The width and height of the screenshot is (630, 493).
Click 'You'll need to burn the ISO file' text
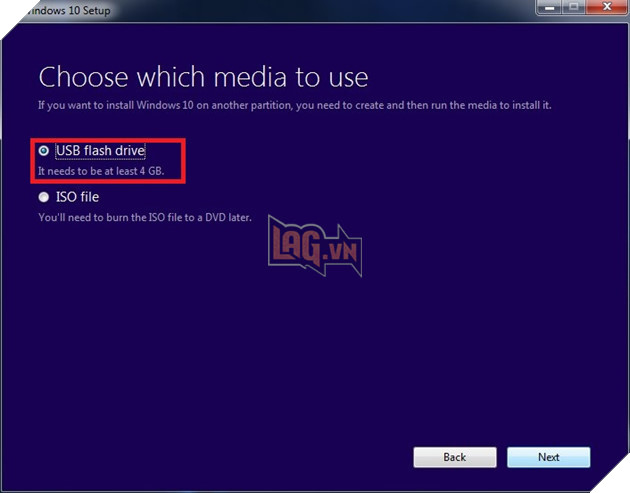click(145, 217)
